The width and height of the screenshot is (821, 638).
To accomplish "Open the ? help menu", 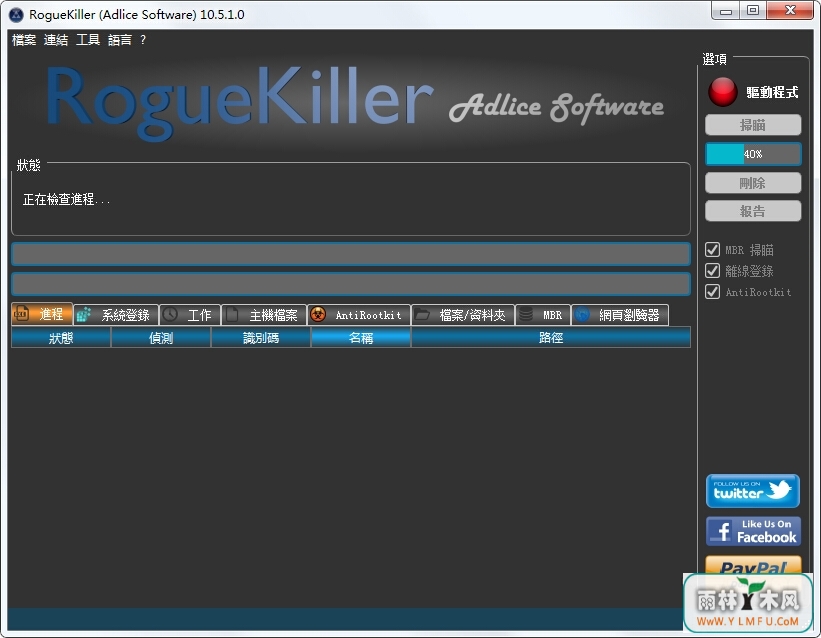I will point(143,40).
